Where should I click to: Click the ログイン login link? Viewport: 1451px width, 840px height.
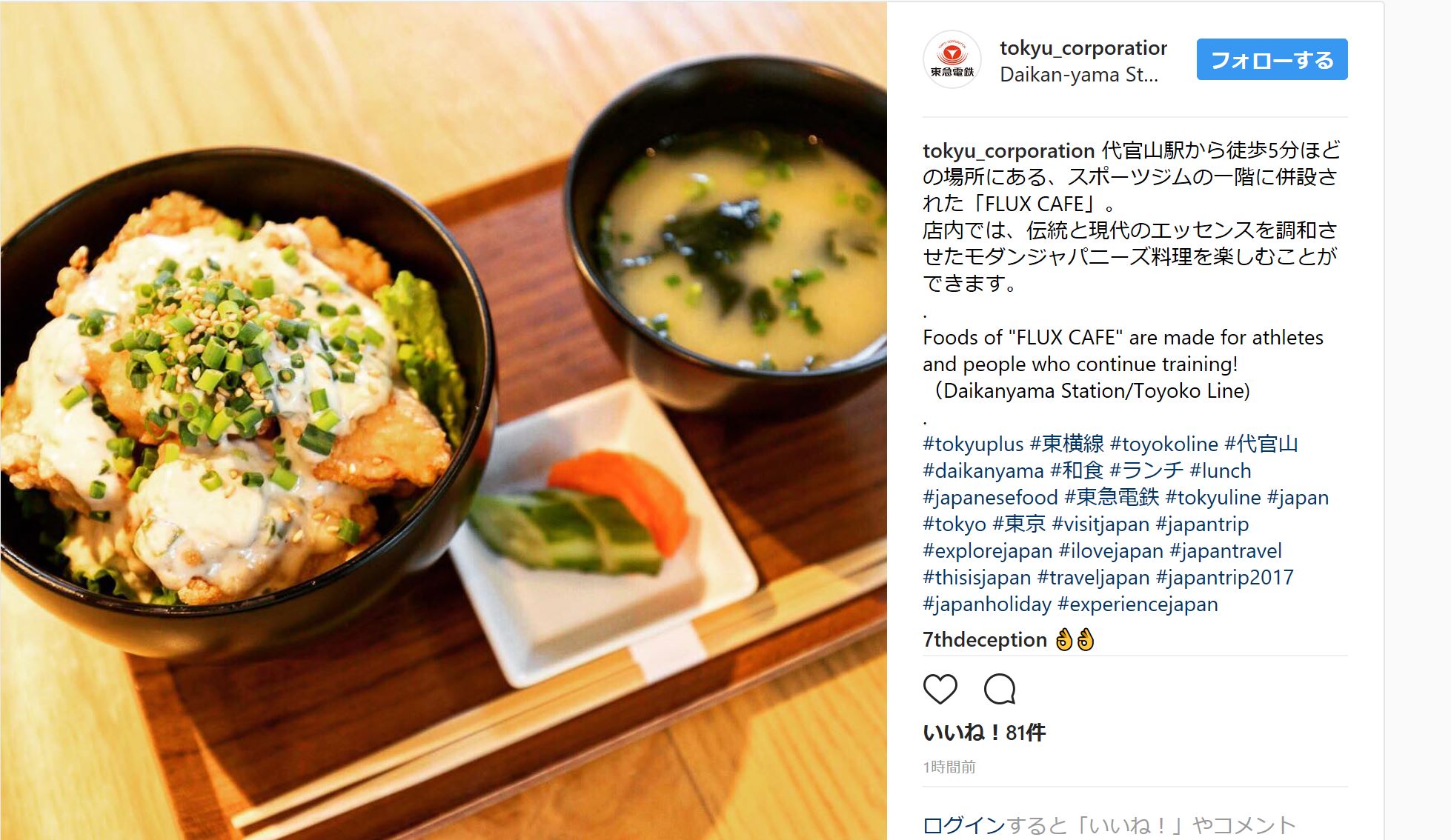964,825
